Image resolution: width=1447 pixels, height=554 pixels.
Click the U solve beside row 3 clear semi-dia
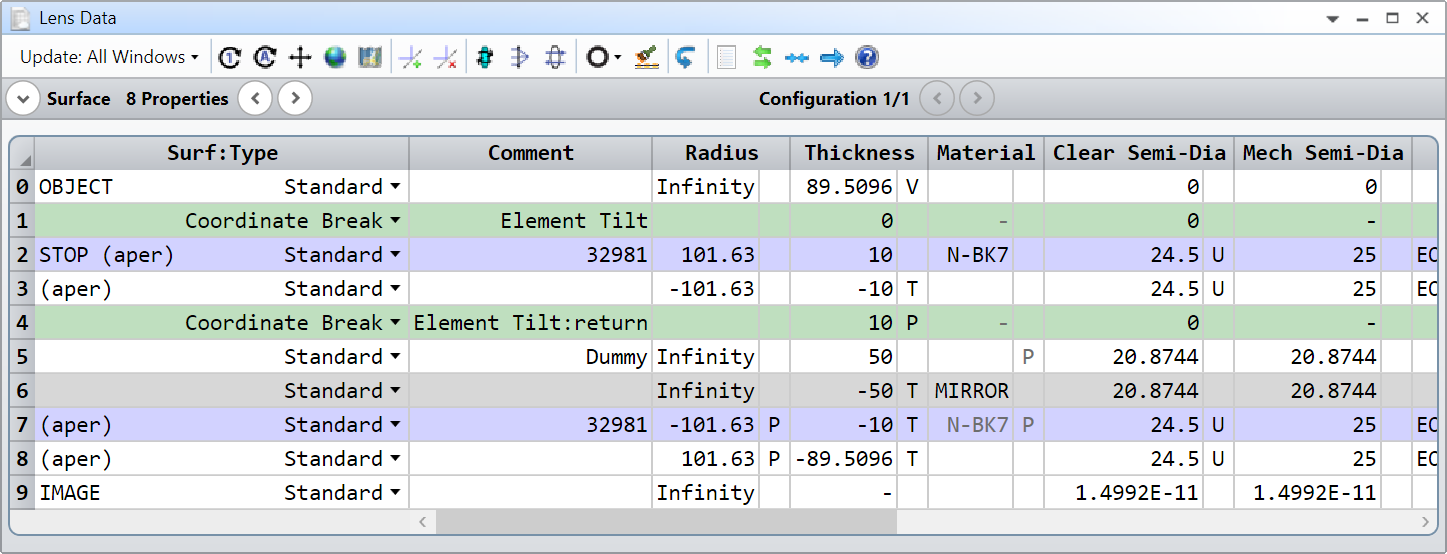click(1217, 289)
